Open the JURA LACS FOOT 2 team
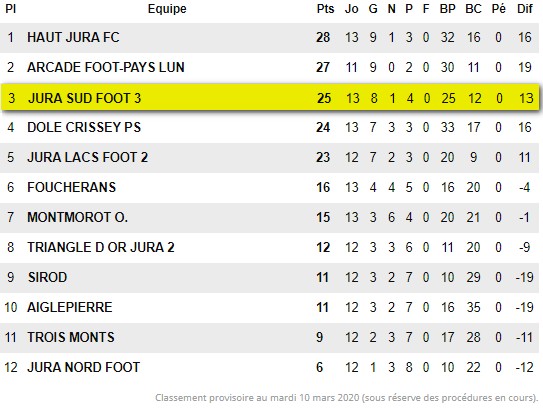This screenshot has width=543, height=409. click(88, 157)
